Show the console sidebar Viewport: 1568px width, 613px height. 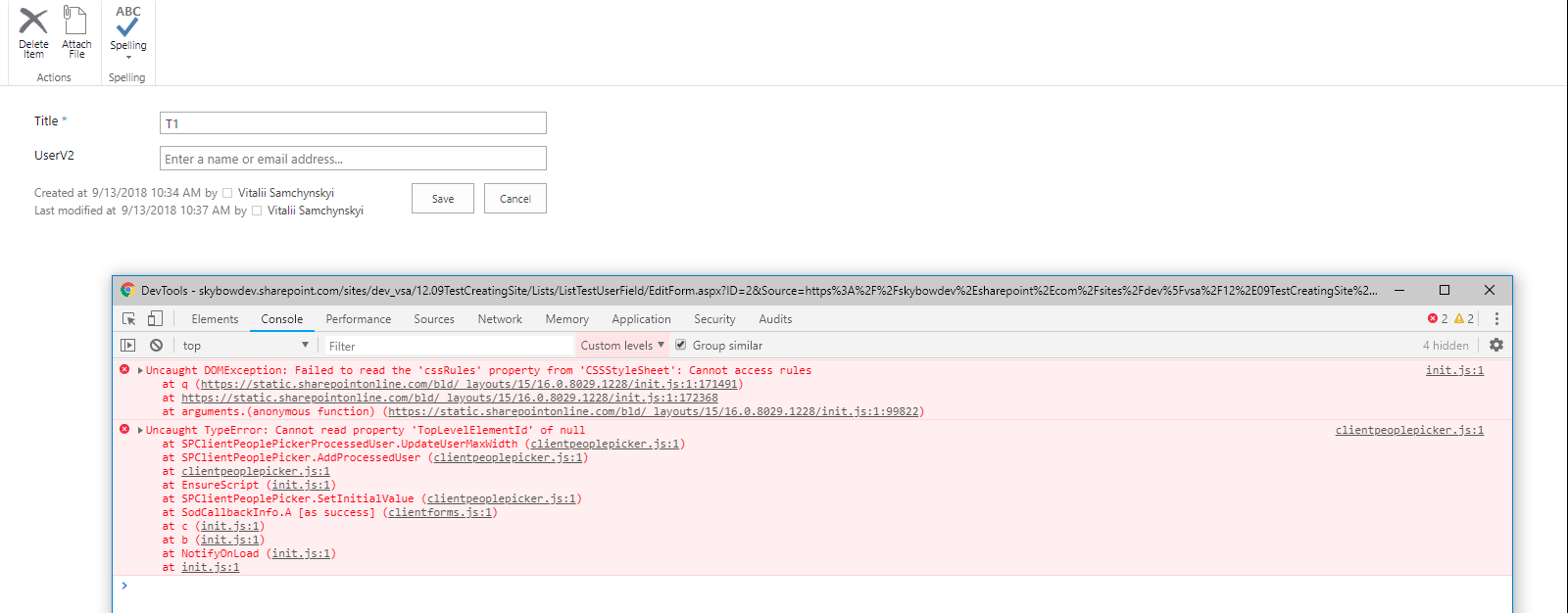click(x=128, y=346)
